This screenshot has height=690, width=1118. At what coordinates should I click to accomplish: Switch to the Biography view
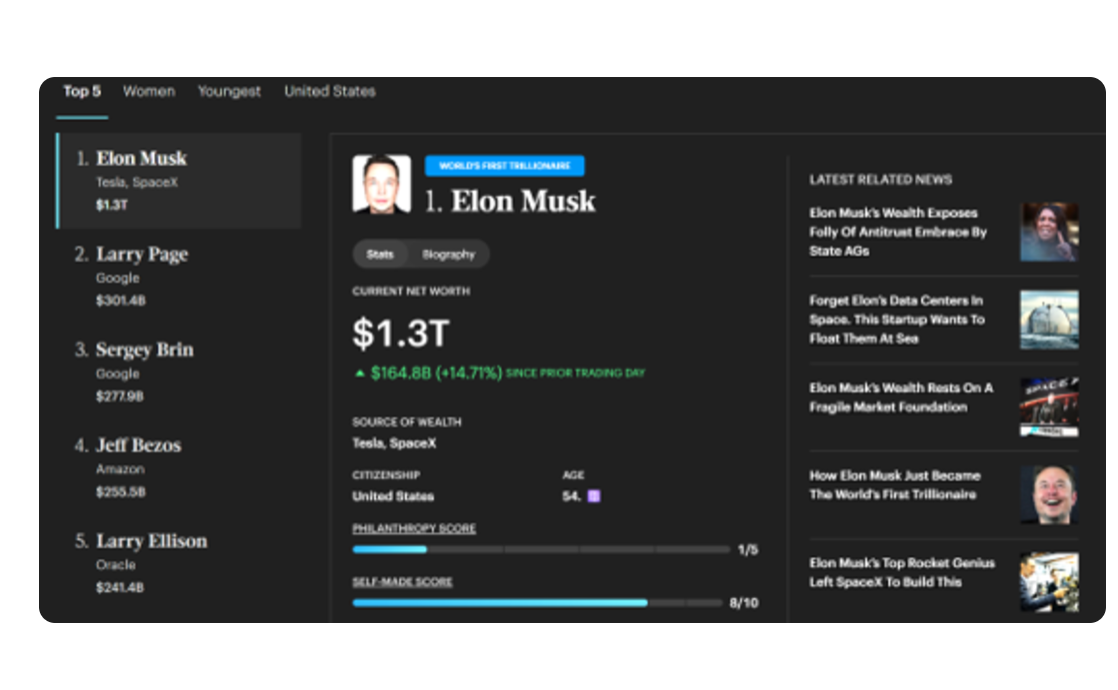448,254
